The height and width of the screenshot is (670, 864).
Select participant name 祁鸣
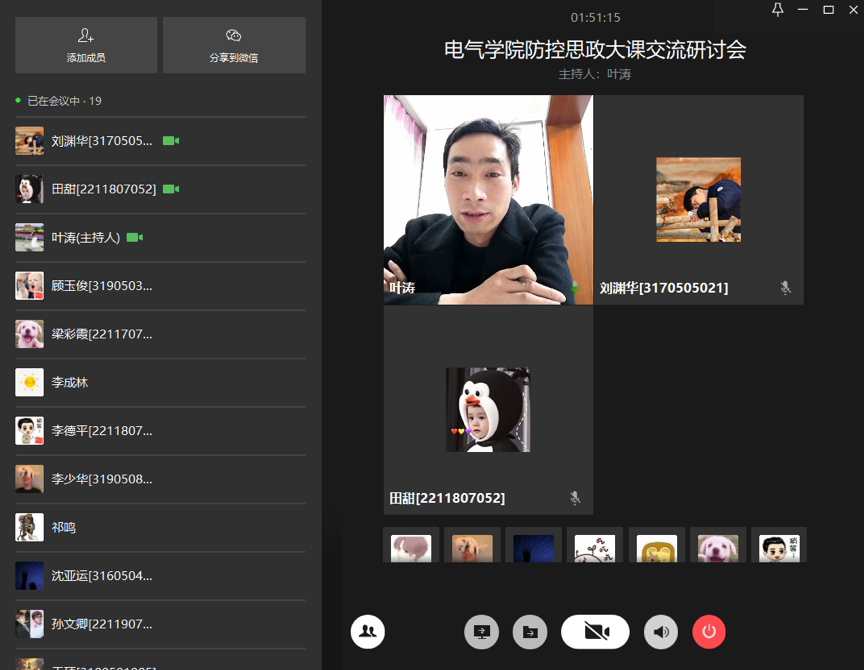[63, 527]
